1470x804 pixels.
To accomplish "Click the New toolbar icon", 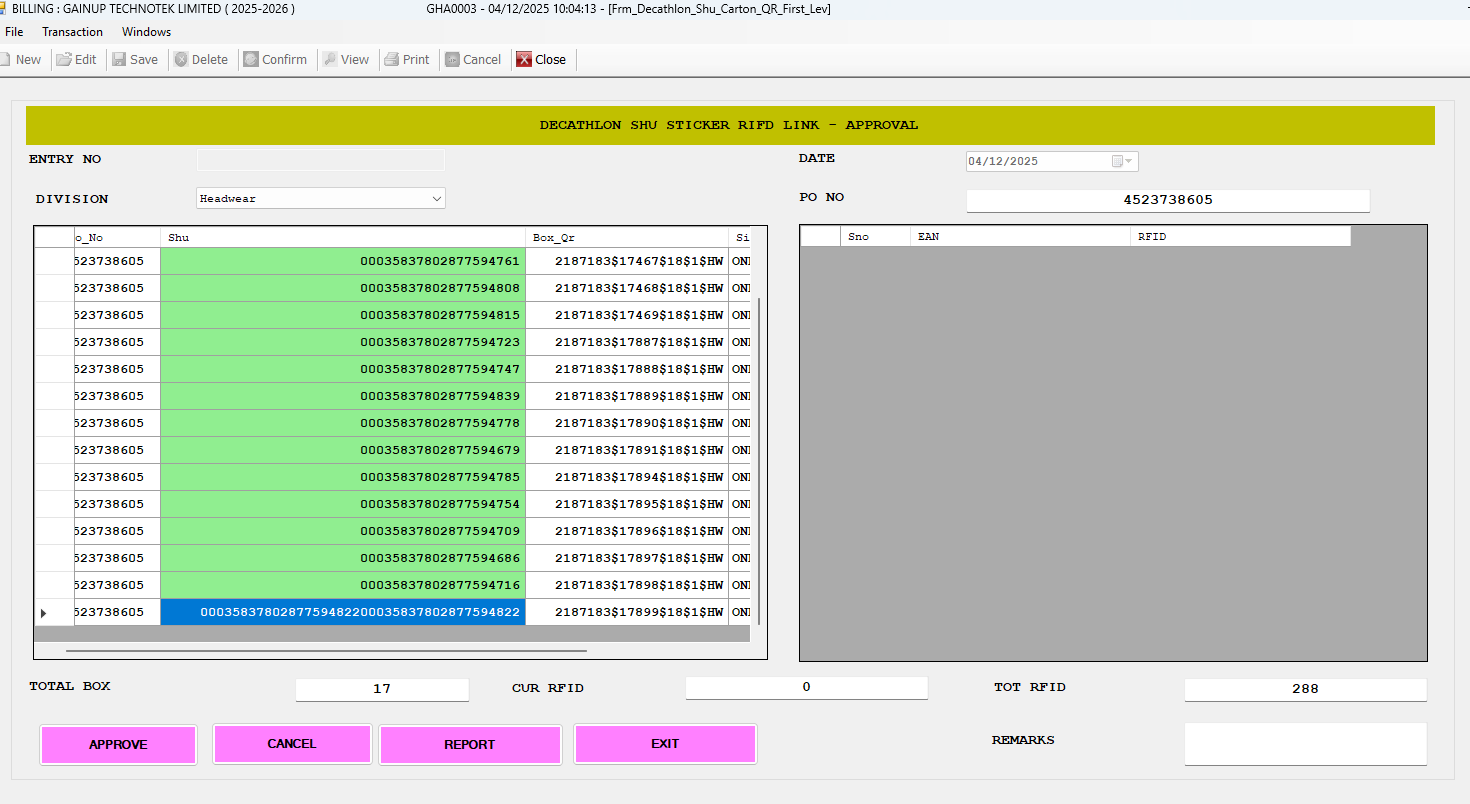I will 5,60.
